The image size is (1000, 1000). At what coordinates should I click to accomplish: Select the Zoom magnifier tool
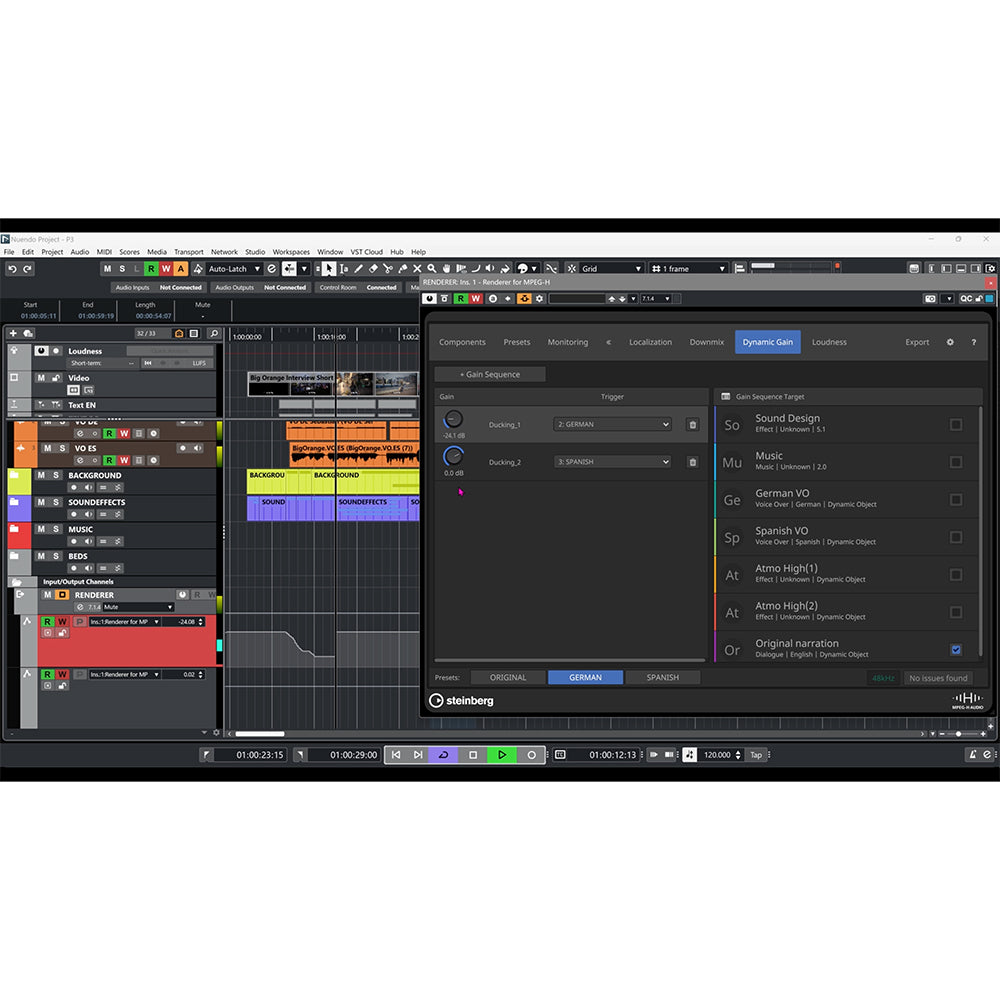(x=432, y=268)
